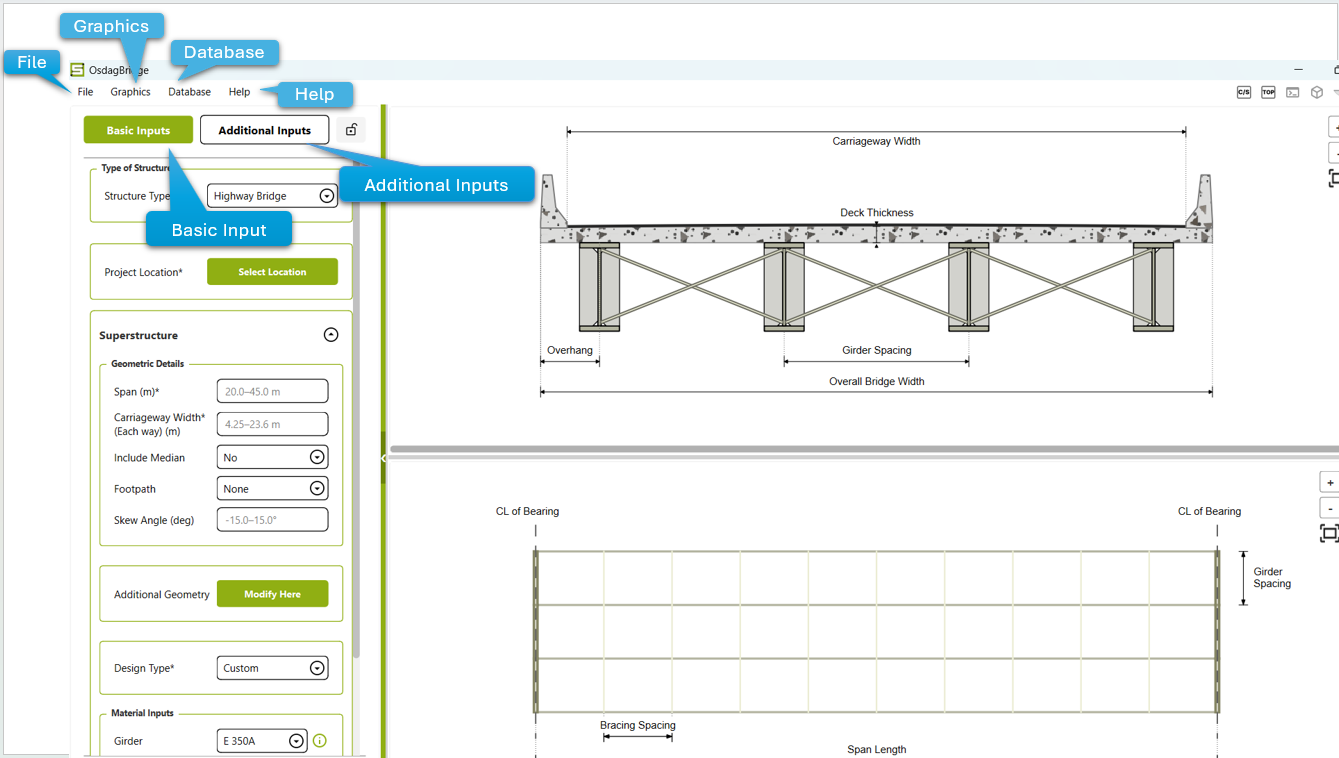Click the Span (m) input field
1339x758 pixels.
tap(272, 392)
